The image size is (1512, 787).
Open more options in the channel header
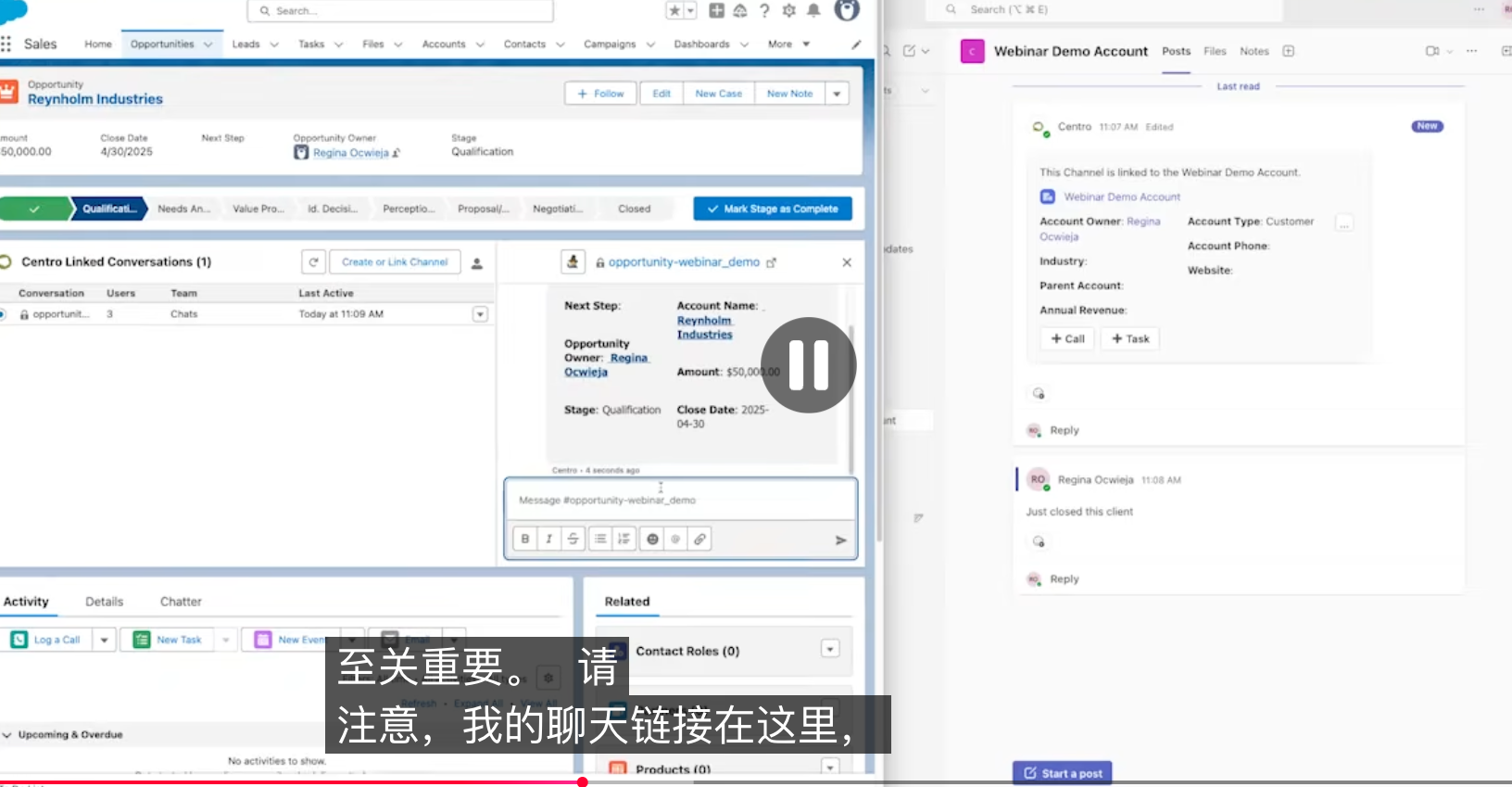click(1471, 51)
